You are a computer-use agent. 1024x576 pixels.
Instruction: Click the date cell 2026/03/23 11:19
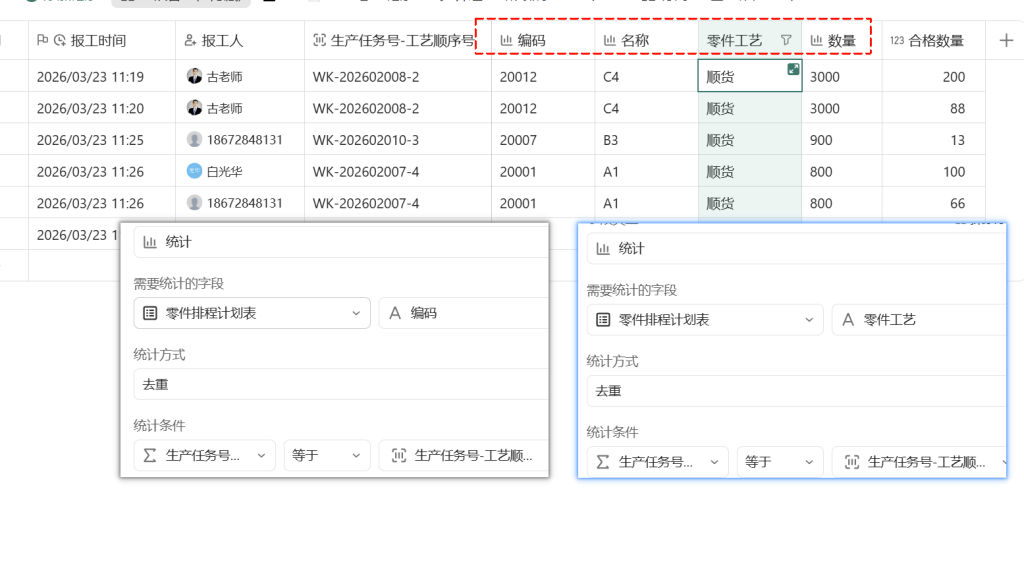point(102,76)
